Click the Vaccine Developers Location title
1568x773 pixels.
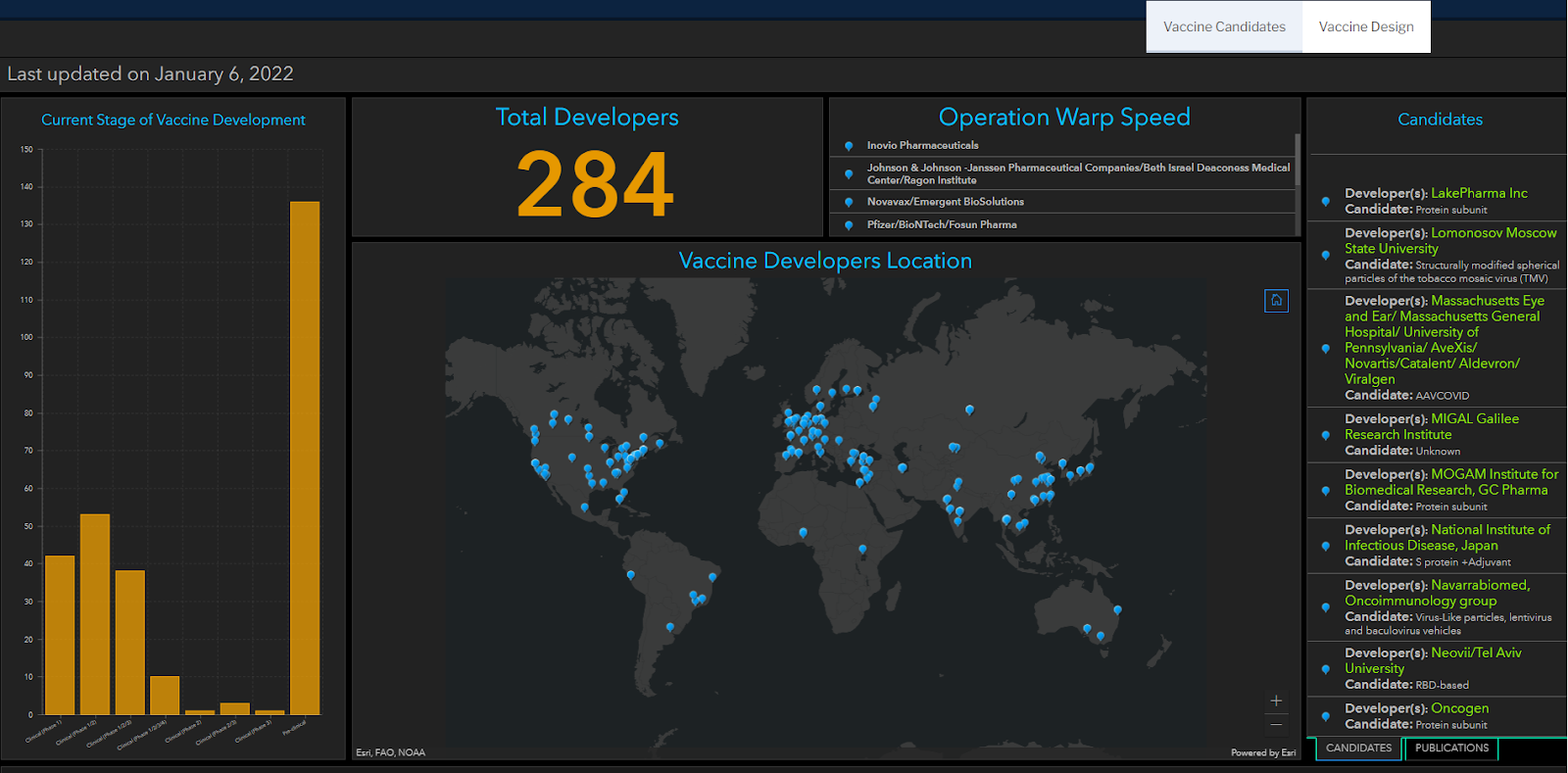(826, 261)
